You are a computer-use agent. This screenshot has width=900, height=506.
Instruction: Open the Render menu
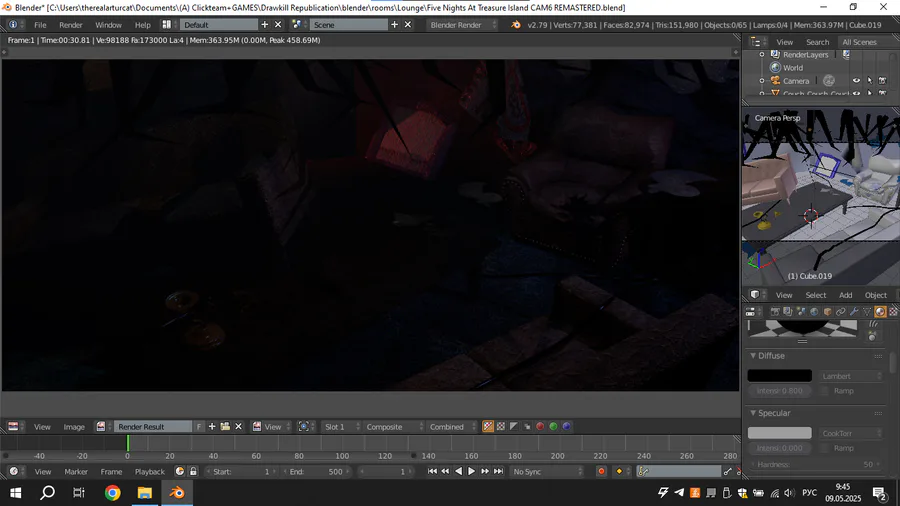tap(71, 25)
